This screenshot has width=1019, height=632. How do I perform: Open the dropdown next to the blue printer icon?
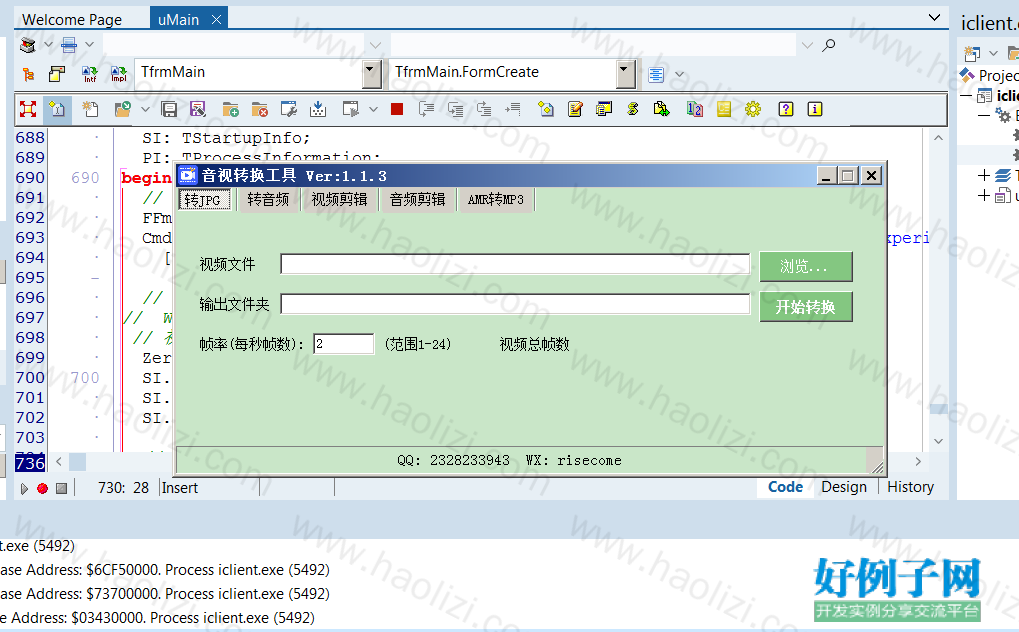coord(90,45)
